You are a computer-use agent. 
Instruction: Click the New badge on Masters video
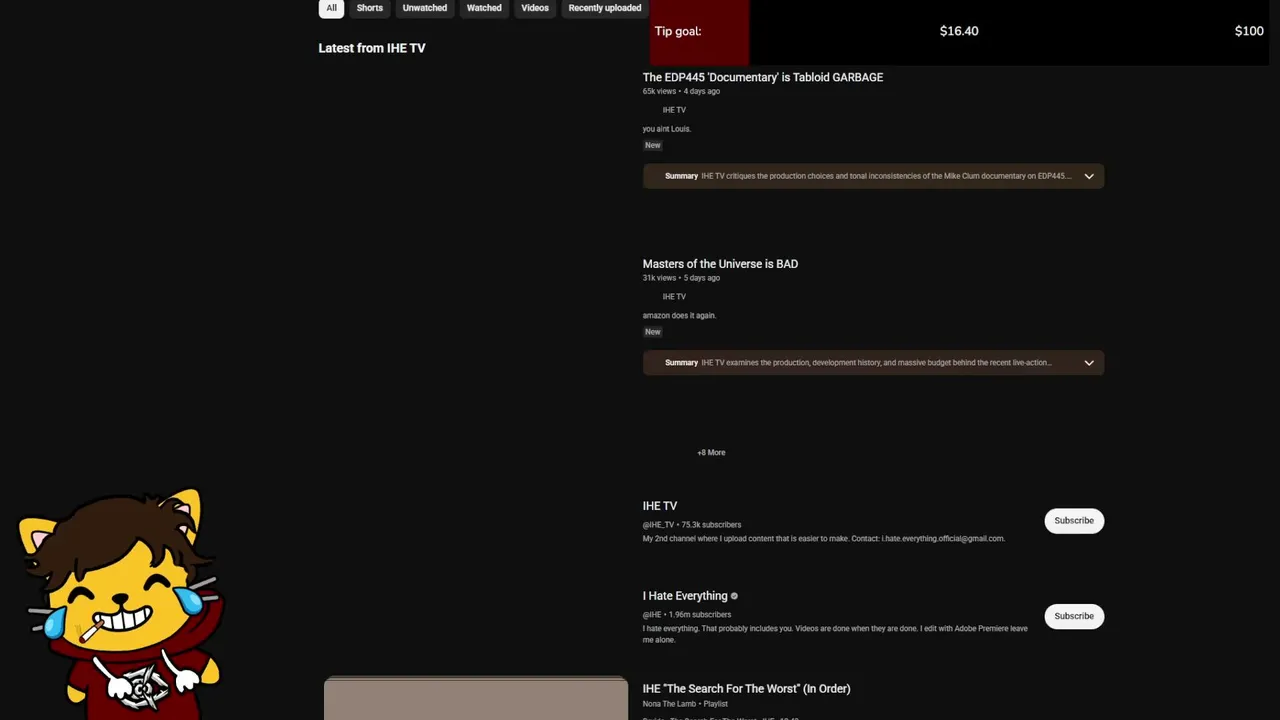(x=653, y=332)
